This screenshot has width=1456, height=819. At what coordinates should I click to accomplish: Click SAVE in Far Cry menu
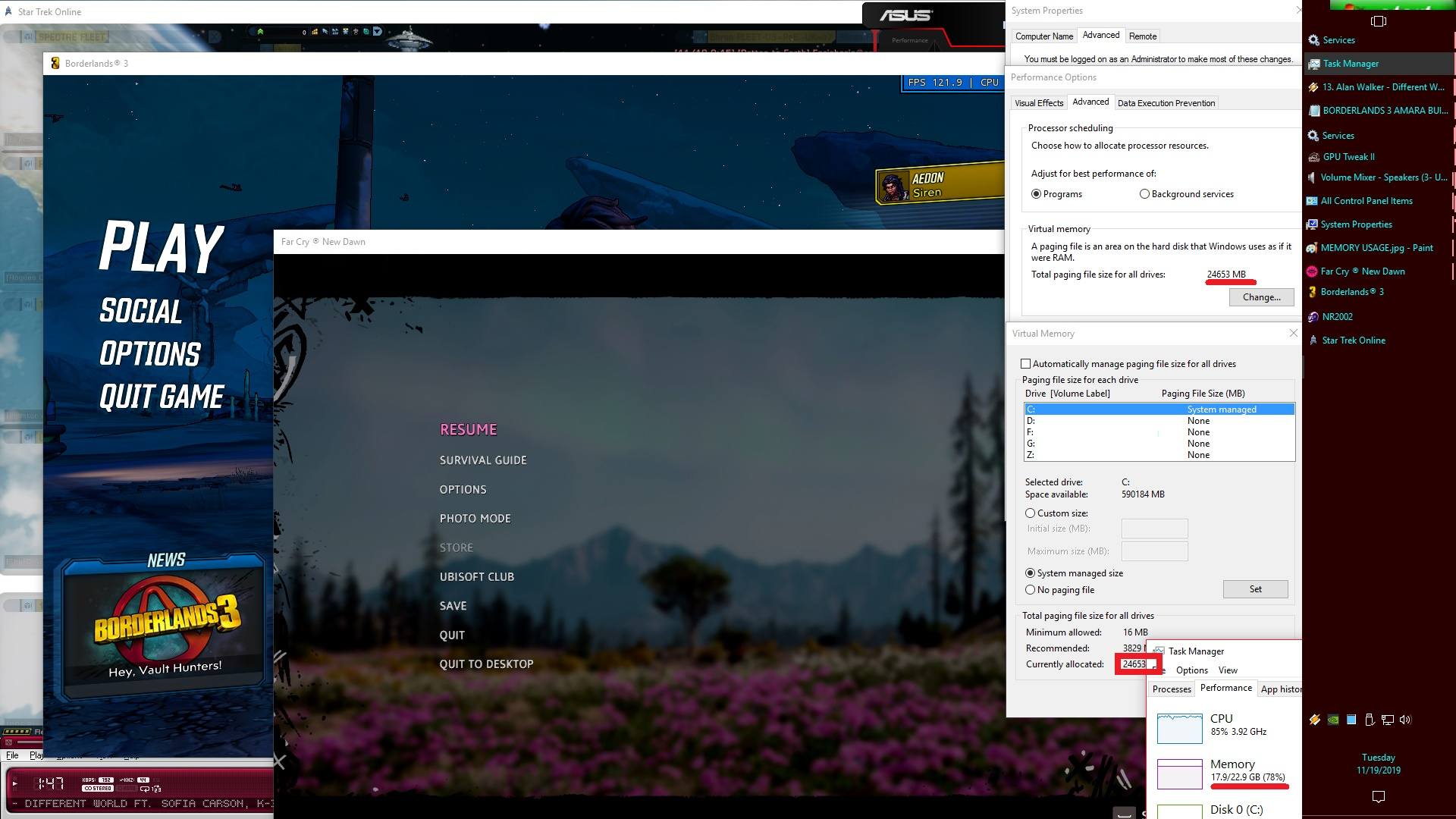(x=453, y=606)
